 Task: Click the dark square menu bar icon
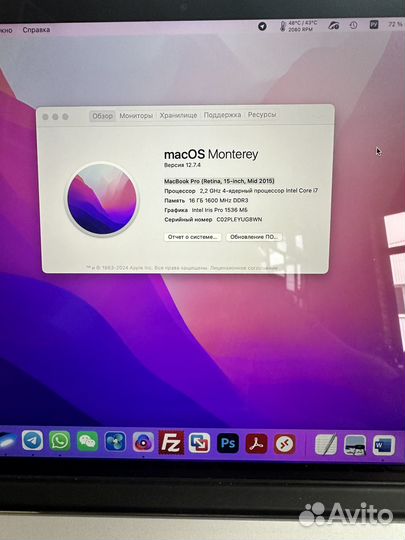pyautogui.click(x=374, y=24)
